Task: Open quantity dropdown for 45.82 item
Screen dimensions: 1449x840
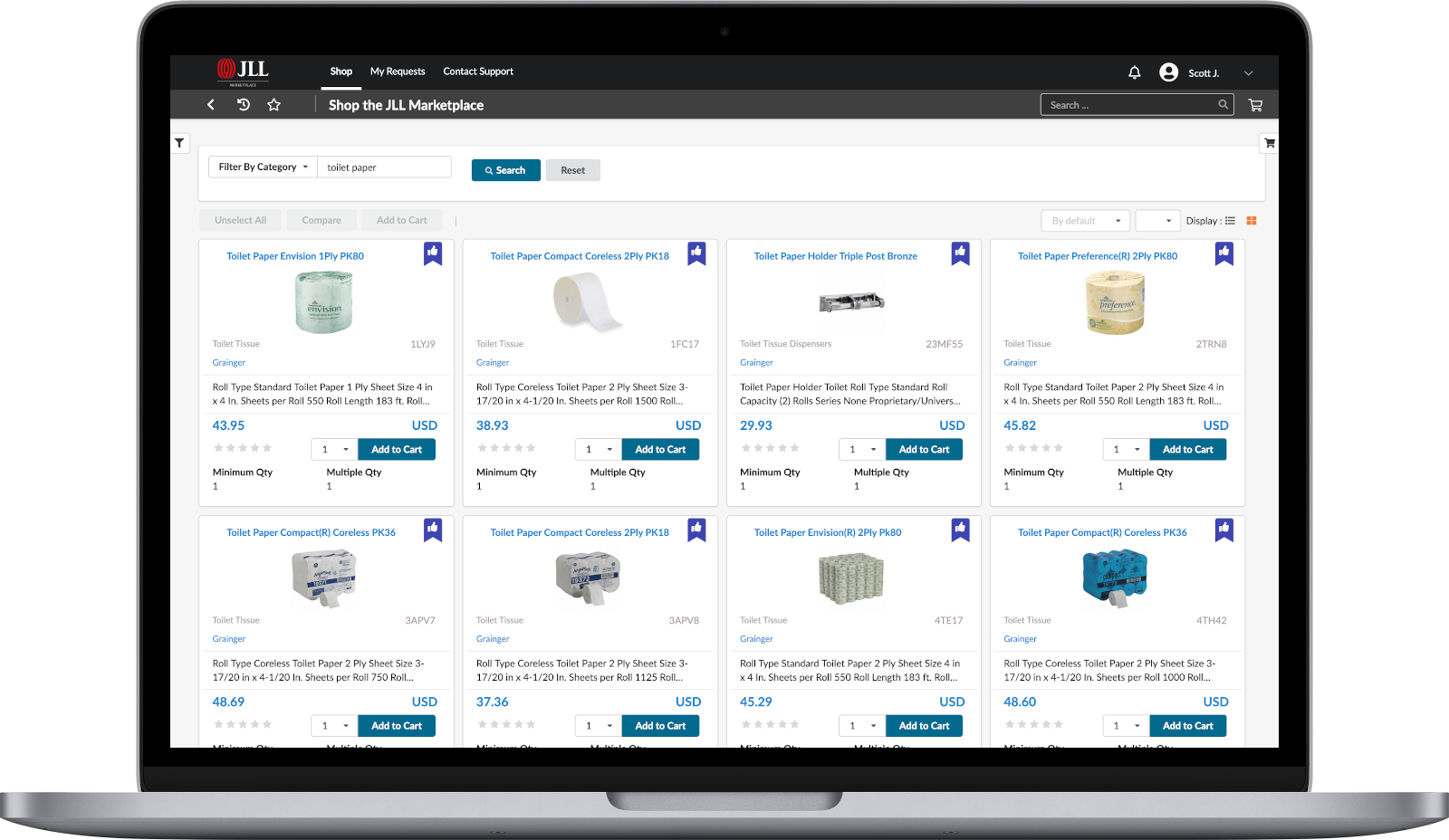Action: point(1126,450)
